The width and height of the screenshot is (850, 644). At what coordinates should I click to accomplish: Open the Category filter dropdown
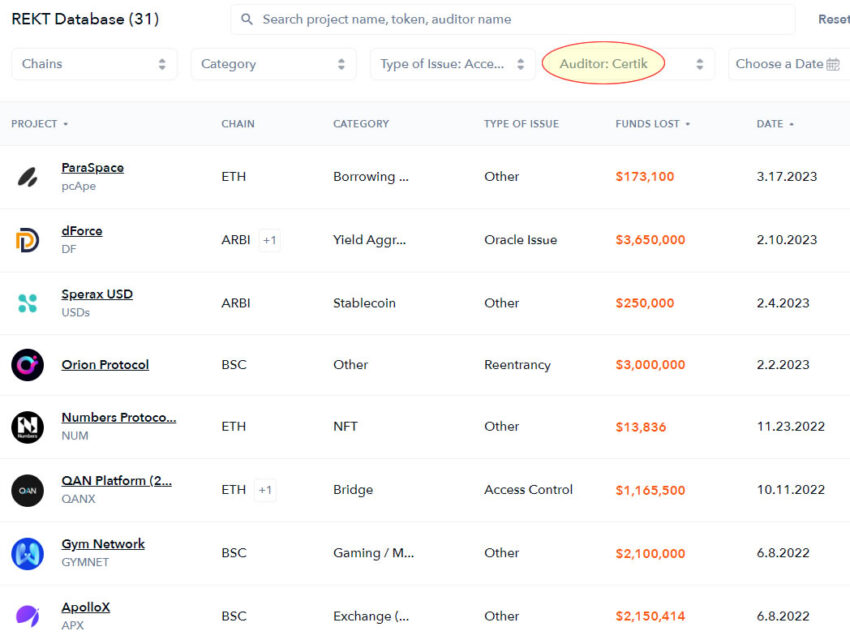[x=273, y=64]
